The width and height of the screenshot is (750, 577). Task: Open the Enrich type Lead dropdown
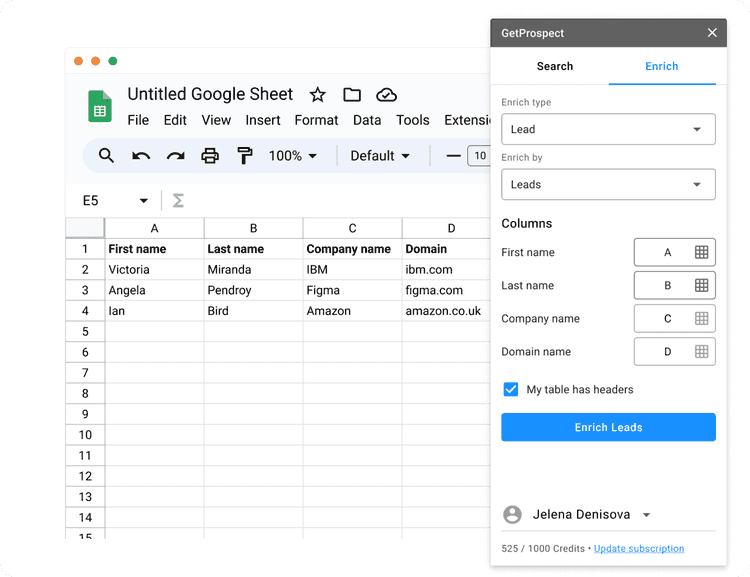(608, 129)
